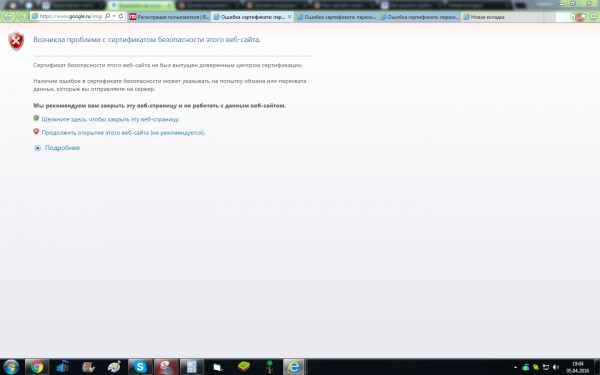The width and height of the screenshot is (600, 375).
Task: Open the blue app icon after Chrome
Action: 62,367
